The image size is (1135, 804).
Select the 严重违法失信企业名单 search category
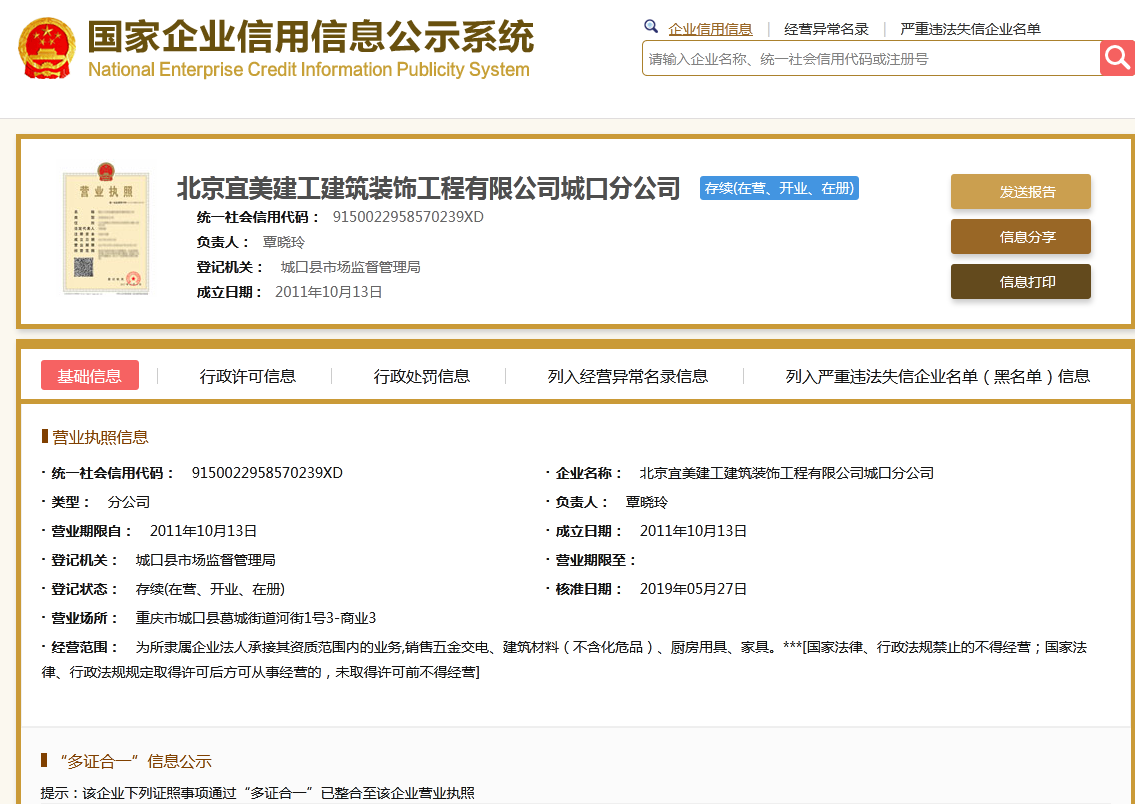970,29
